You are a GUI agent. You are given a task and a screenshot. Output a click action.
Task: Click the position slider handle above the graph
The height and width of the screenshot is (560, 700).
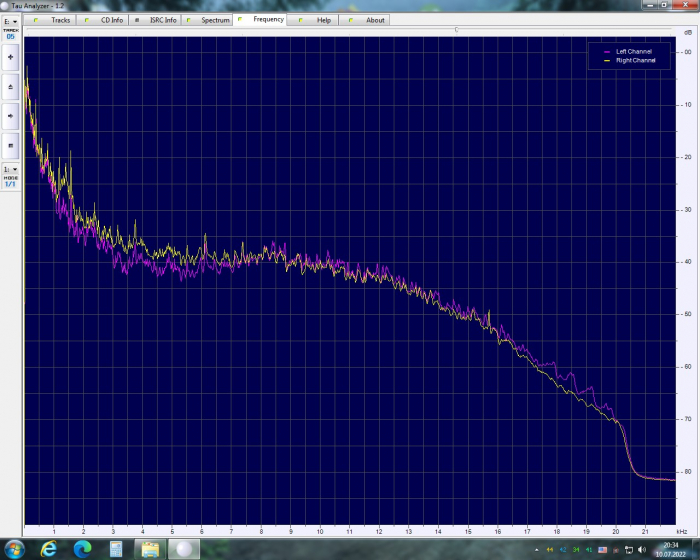click(457, 30)
